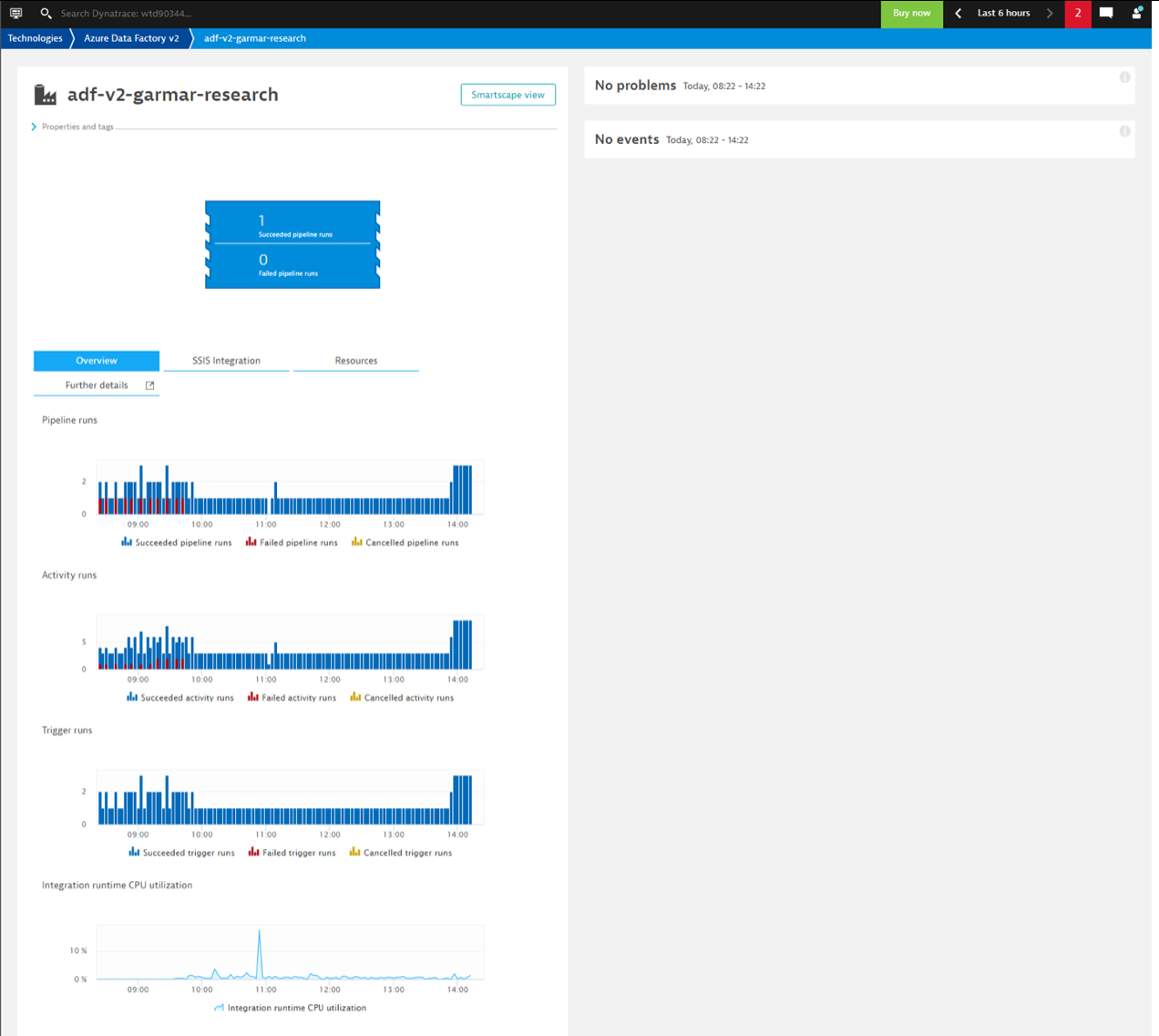Toggle Cancelled trigger runs legend
Viewport: 1159px width, 1036px height.
[401, 852]
